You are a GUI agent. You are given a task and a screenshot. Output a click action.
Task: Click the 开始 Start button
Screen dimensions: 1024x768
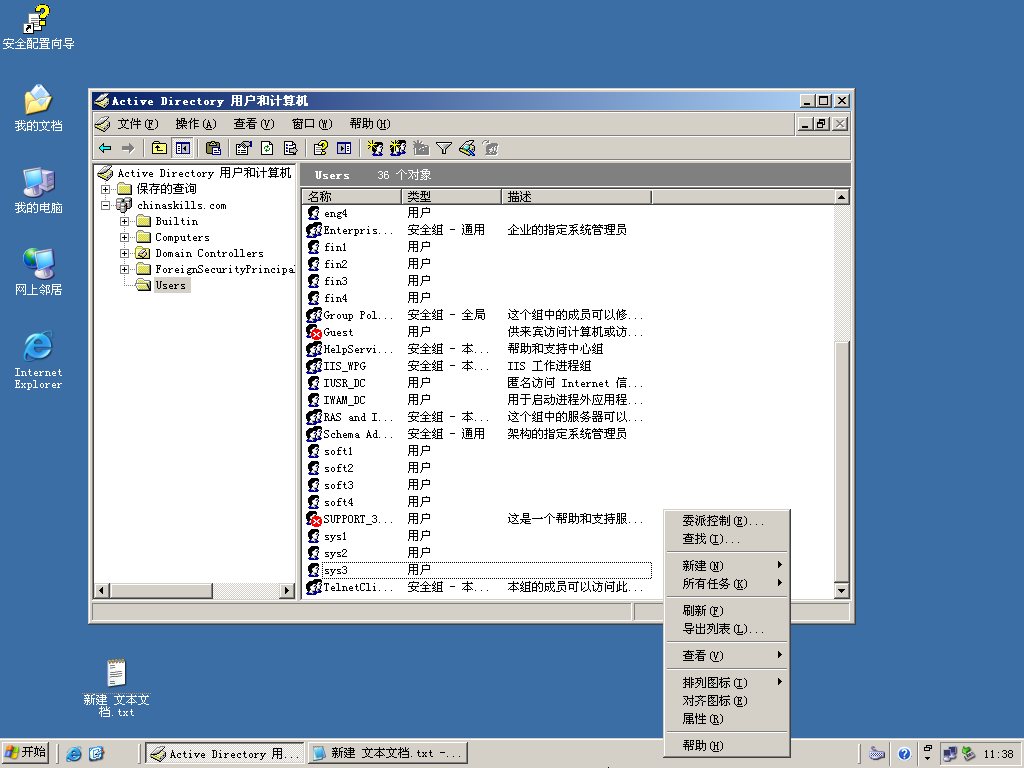tap(25, 753)
